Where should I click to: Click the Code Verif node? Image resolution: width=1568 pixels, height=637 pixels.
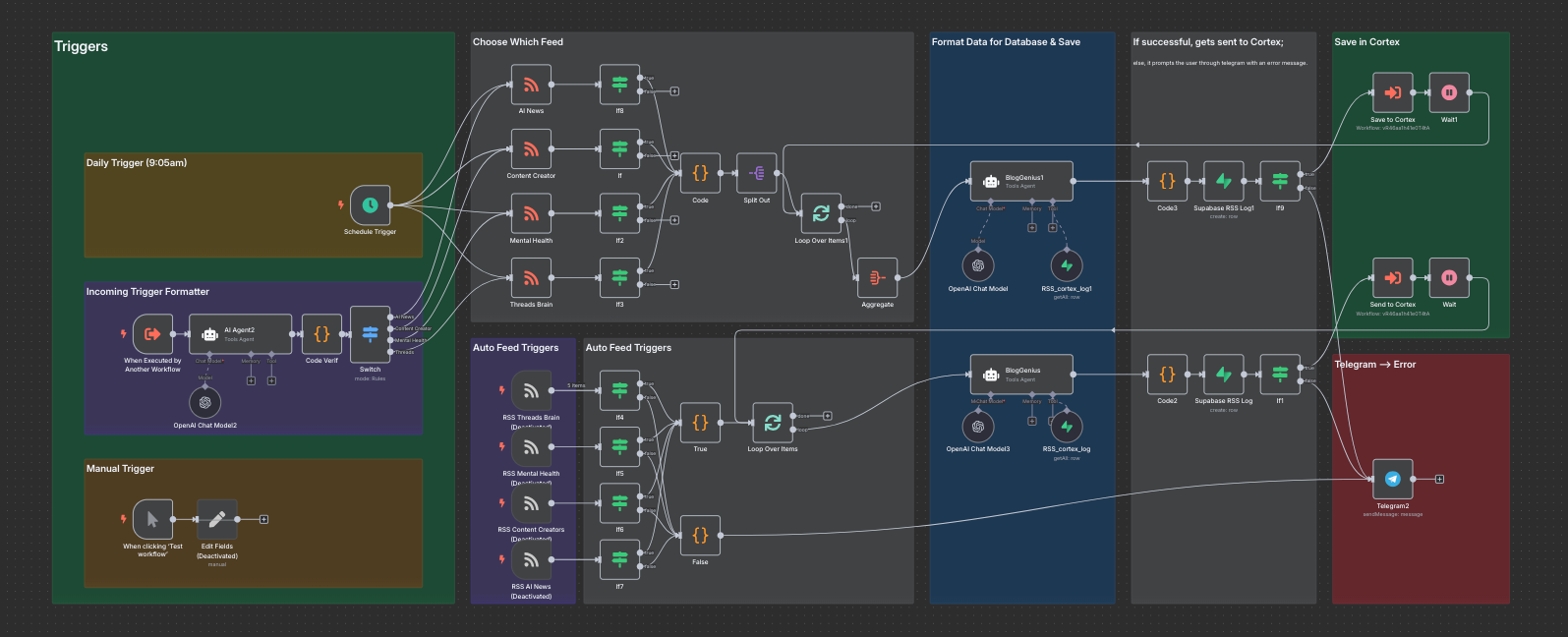coord(321,334)
